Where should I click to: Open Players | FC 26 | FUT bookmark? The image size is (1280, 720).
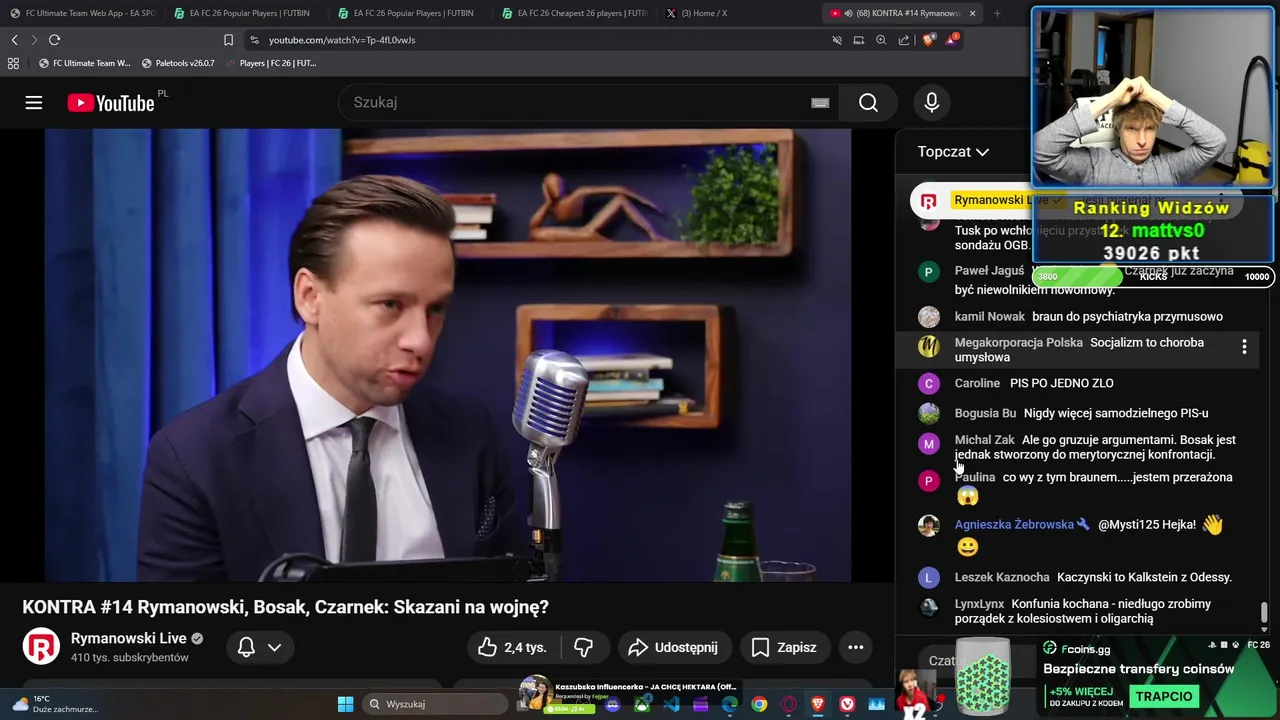tap(270, 63)
